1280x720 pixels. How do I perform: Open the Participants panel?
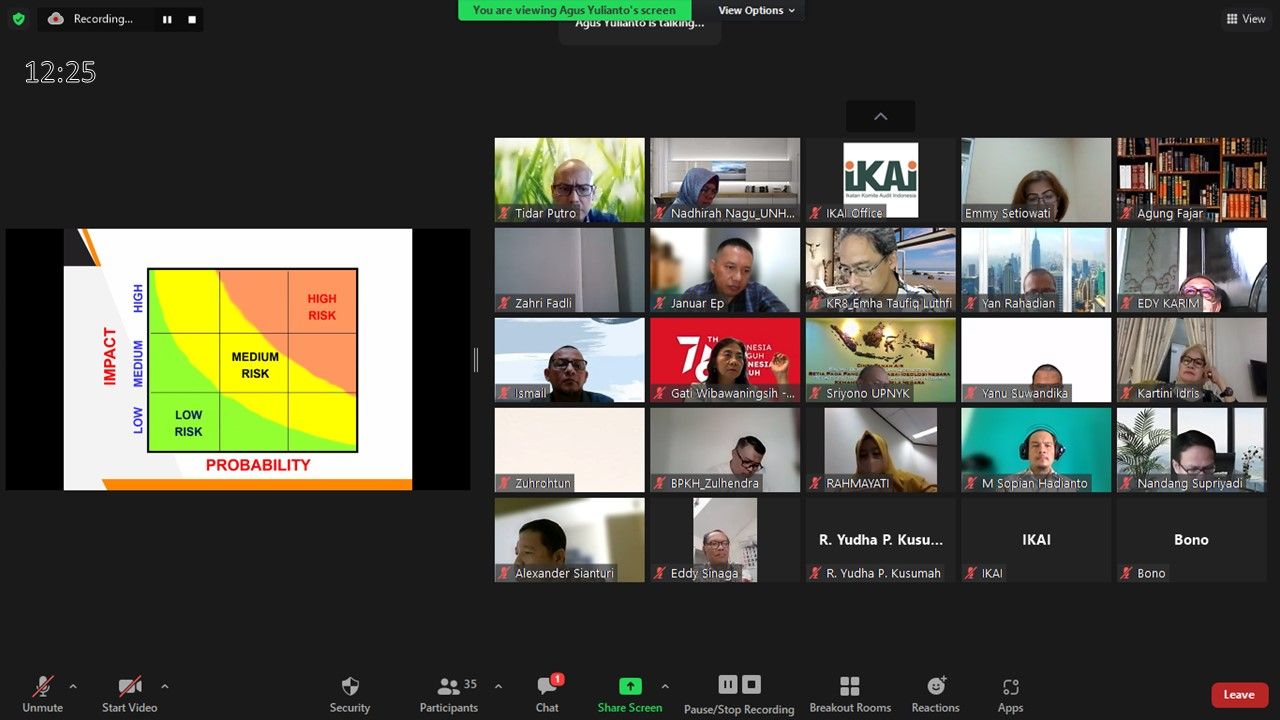449,694
